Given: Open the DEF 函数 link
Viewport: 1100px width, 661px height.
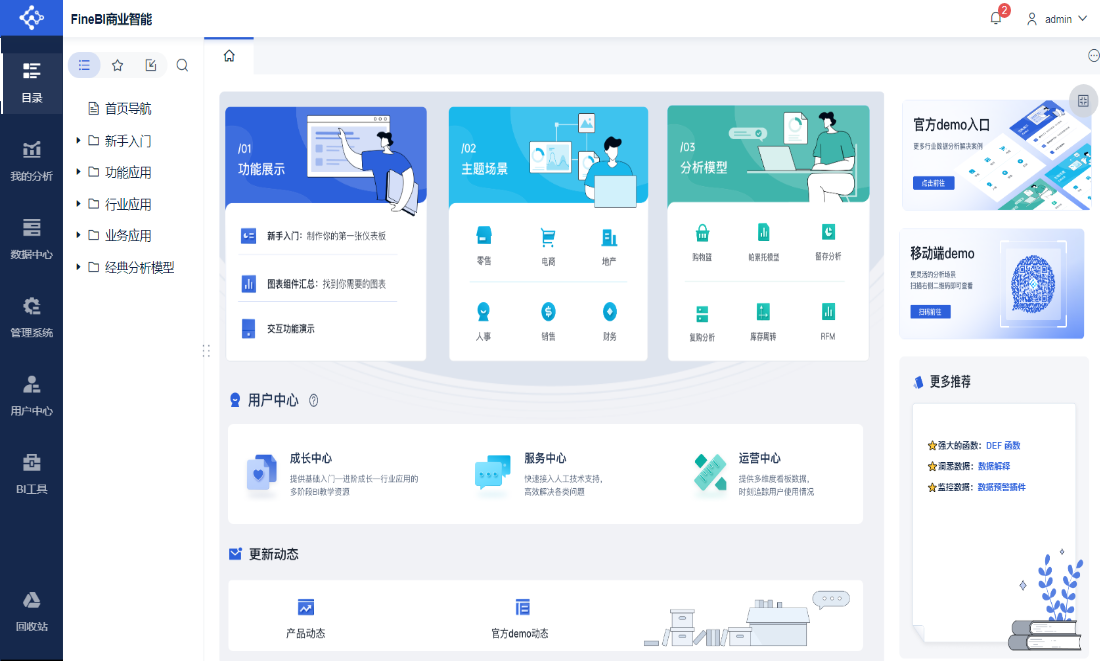Looking at the screenshot, I should pyautogui.click(x=1003, y=446).
